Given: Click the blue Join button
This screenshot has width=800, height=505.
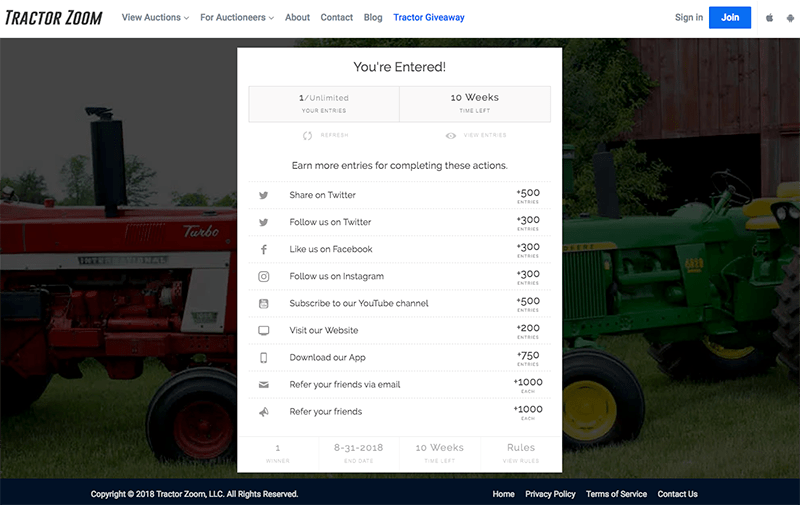Looking at the screenshot, I should 730,17.
